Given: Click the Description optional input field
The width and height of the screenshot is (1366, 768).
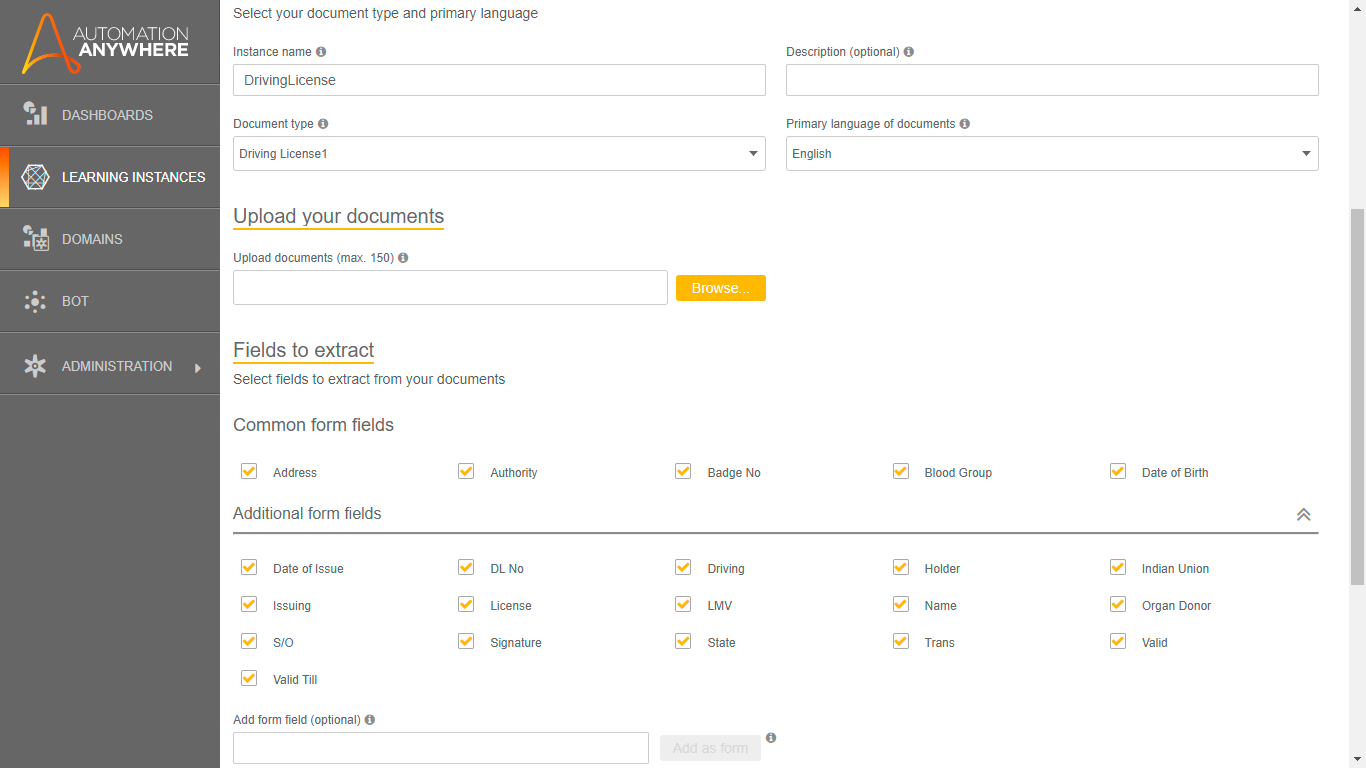Looking at the screenshot, I should pos(1052,80).
